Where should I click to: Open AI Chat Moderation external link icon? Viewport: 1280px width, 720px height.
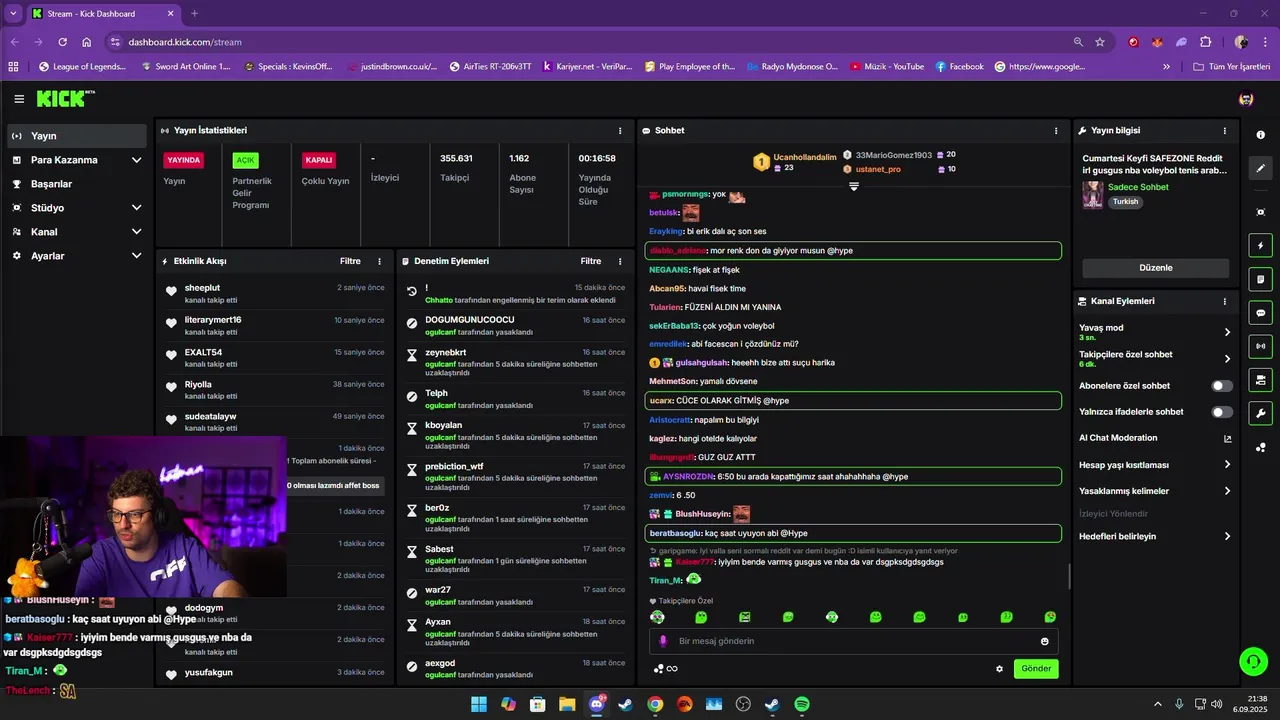(x=1228, y=438)
